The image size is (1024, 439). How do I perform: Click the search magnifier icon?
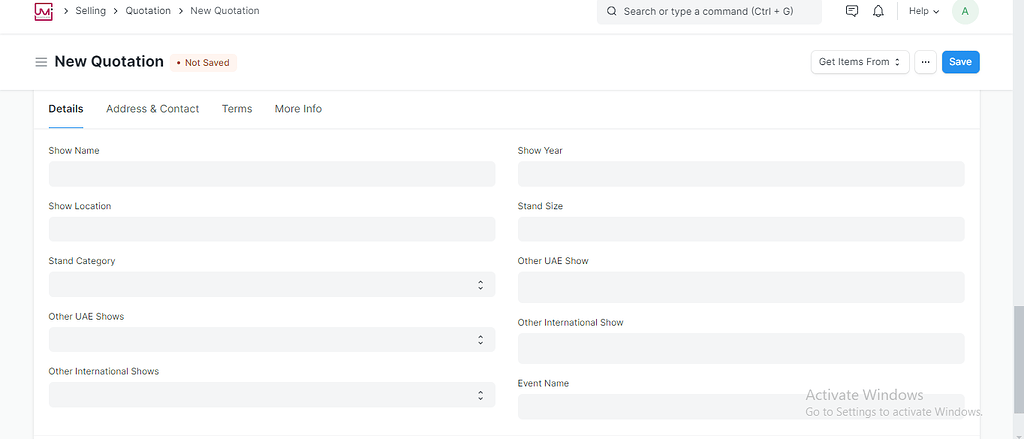[x=611, y=11]
